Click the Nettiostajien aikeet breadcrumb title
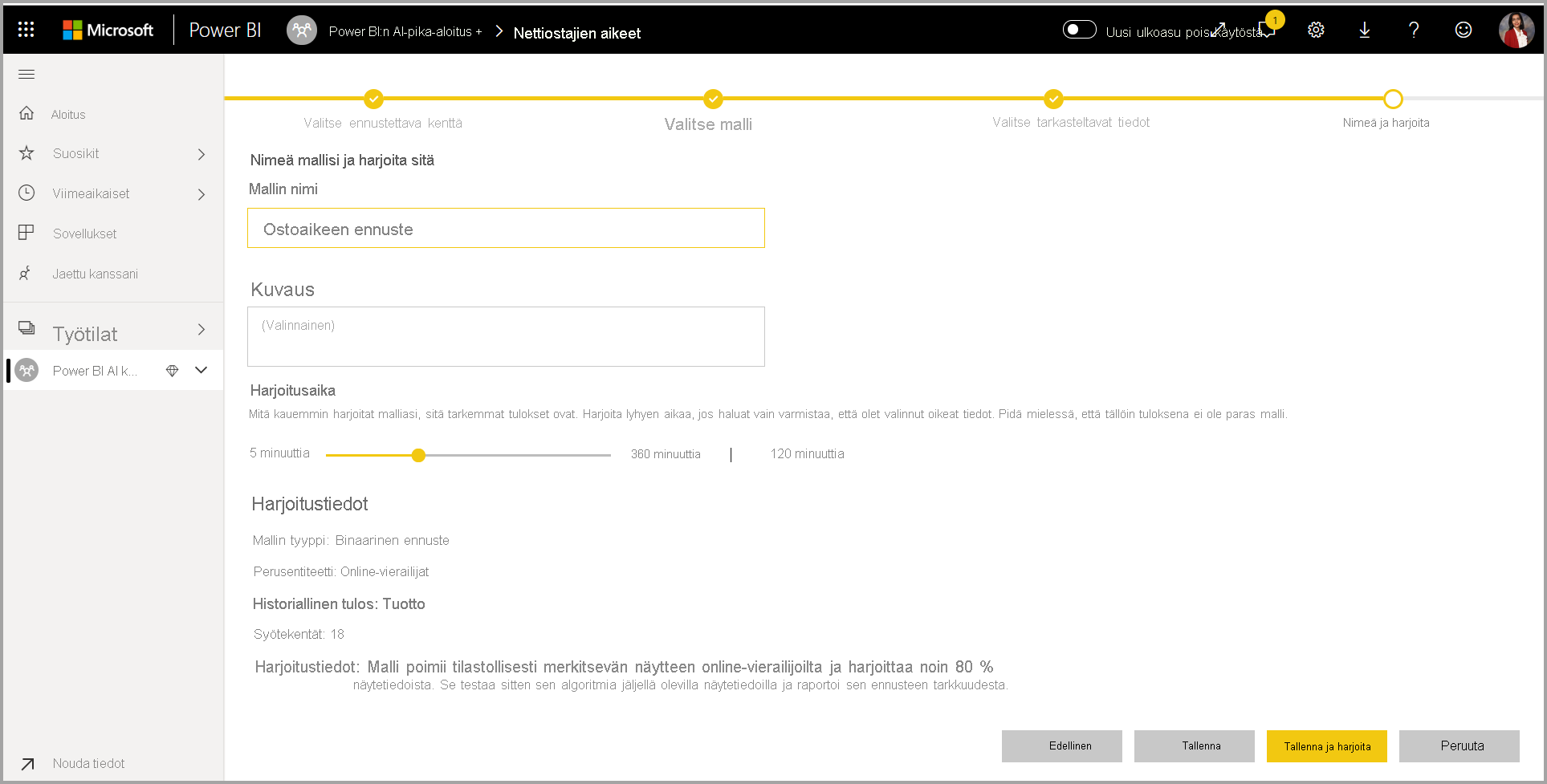 click(x=577, y=33)
